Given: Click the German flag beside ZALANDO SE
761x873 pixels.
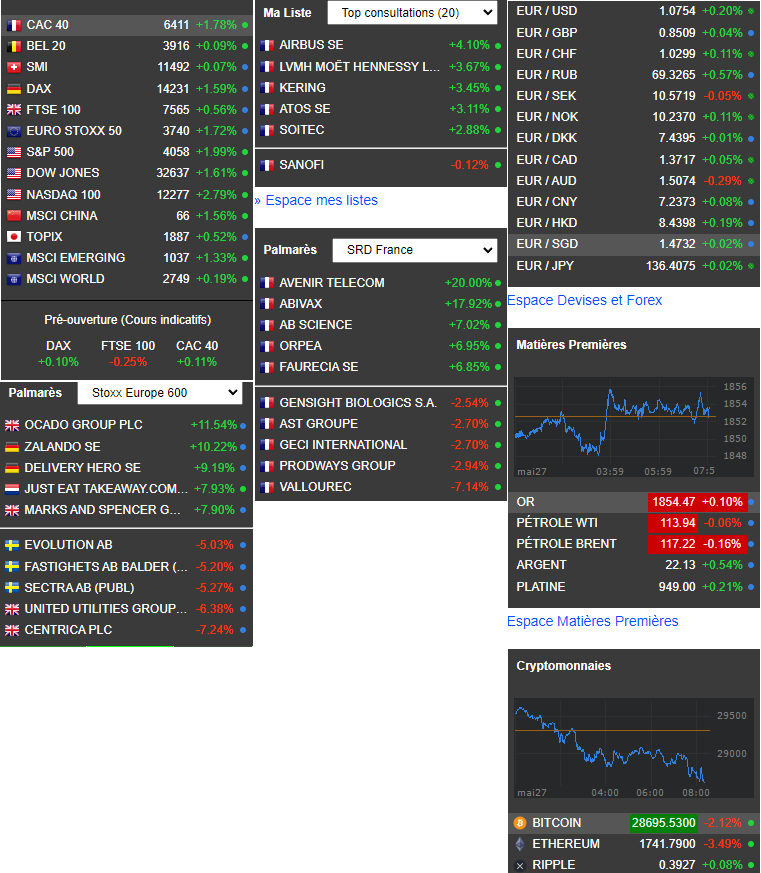Looking at the screenshot, I should (12, 447).
